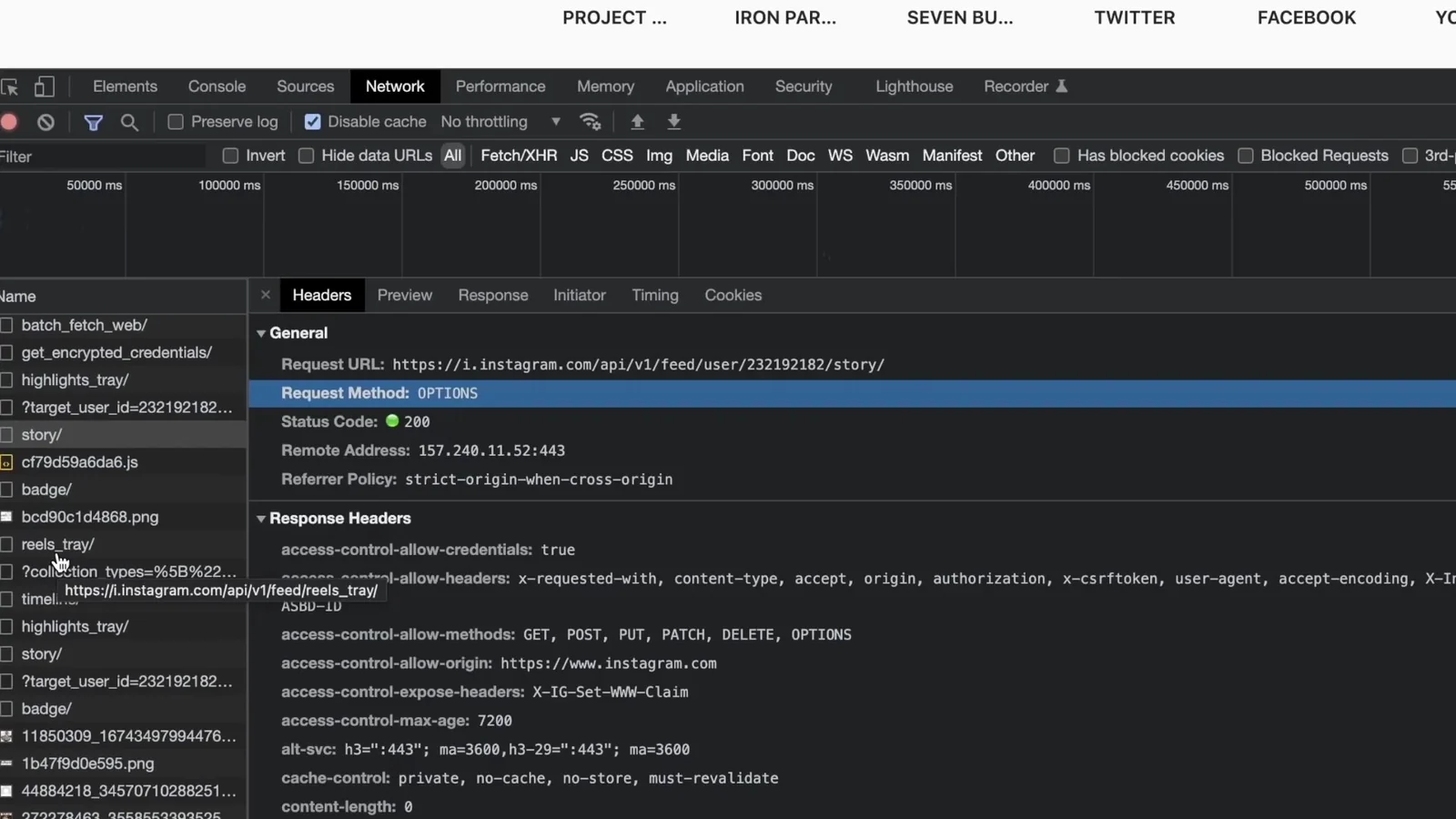Check Has blocked cookies checkbox

[1061, 156]
